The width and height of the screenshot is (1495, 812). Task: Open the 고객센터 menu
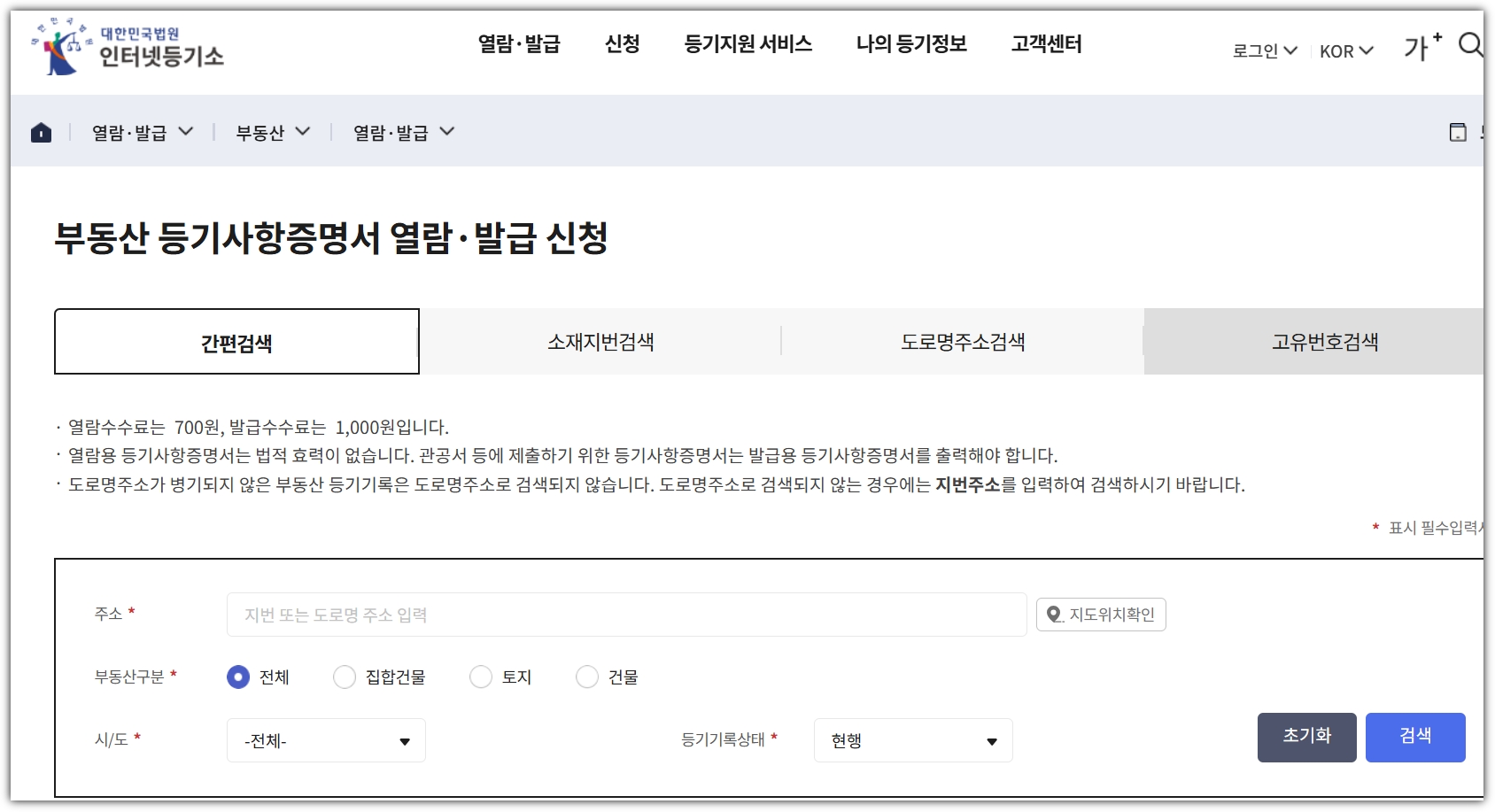pos(1046,44)
